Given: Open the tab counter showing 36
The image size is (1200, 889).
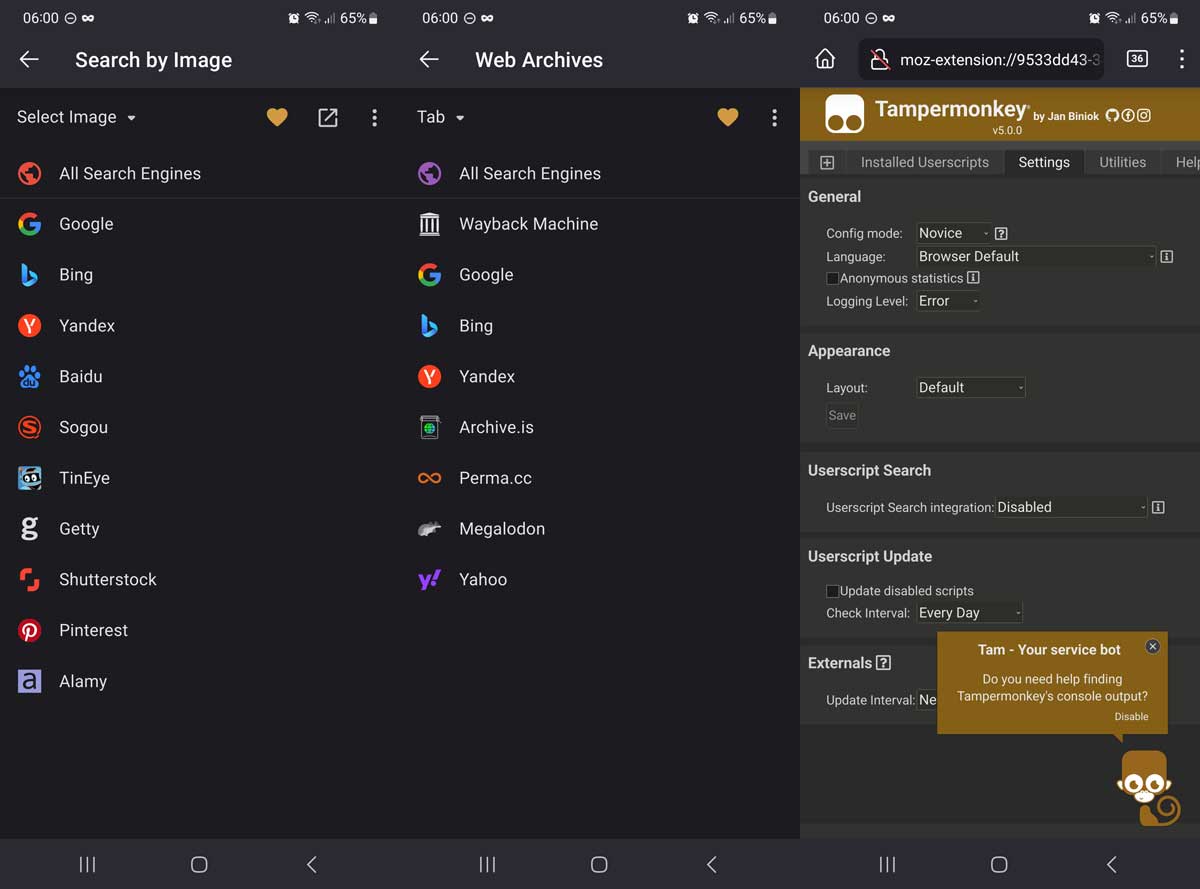Looking at the screenshot, I should pyautogui.click(x=1137, y=59).
